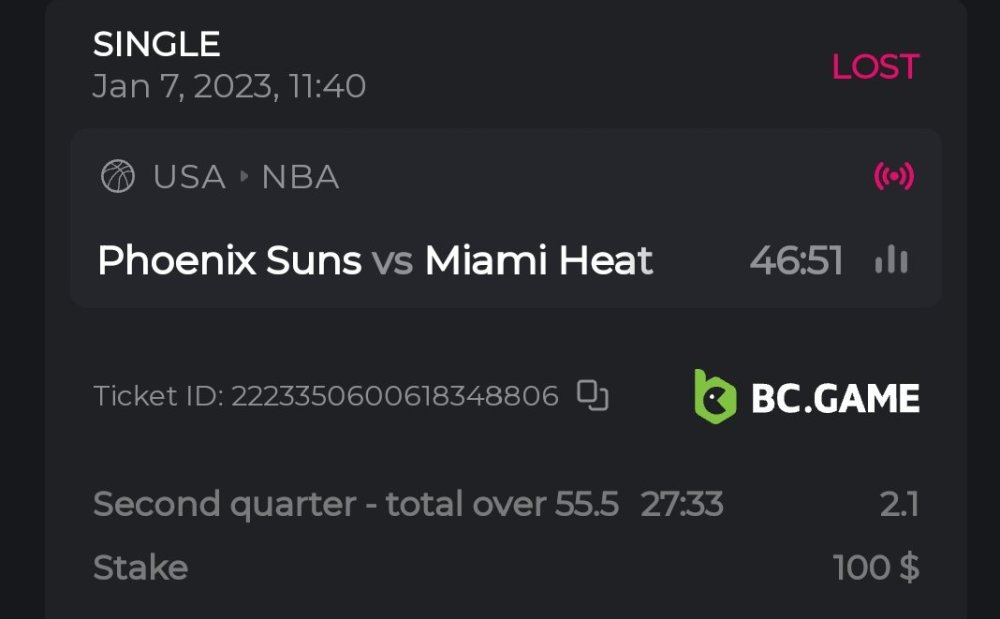The height and width of the screenshot is (619, 1000).
Task: Click the green BC.GAME mascot logo
Action: tap(715, 397)
